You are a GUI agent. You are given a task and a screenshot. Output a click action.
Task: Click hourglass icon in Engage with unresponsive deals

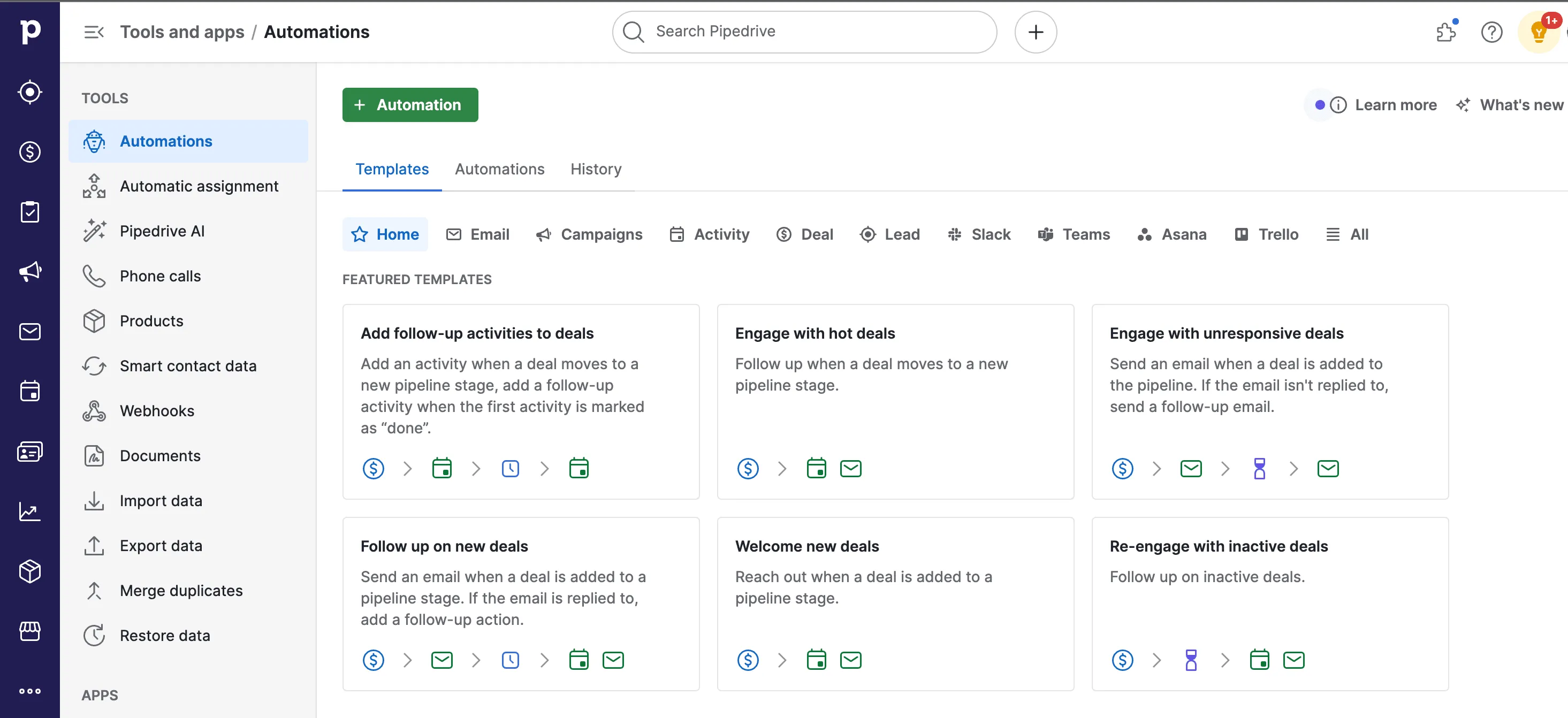coord(1259,469)
